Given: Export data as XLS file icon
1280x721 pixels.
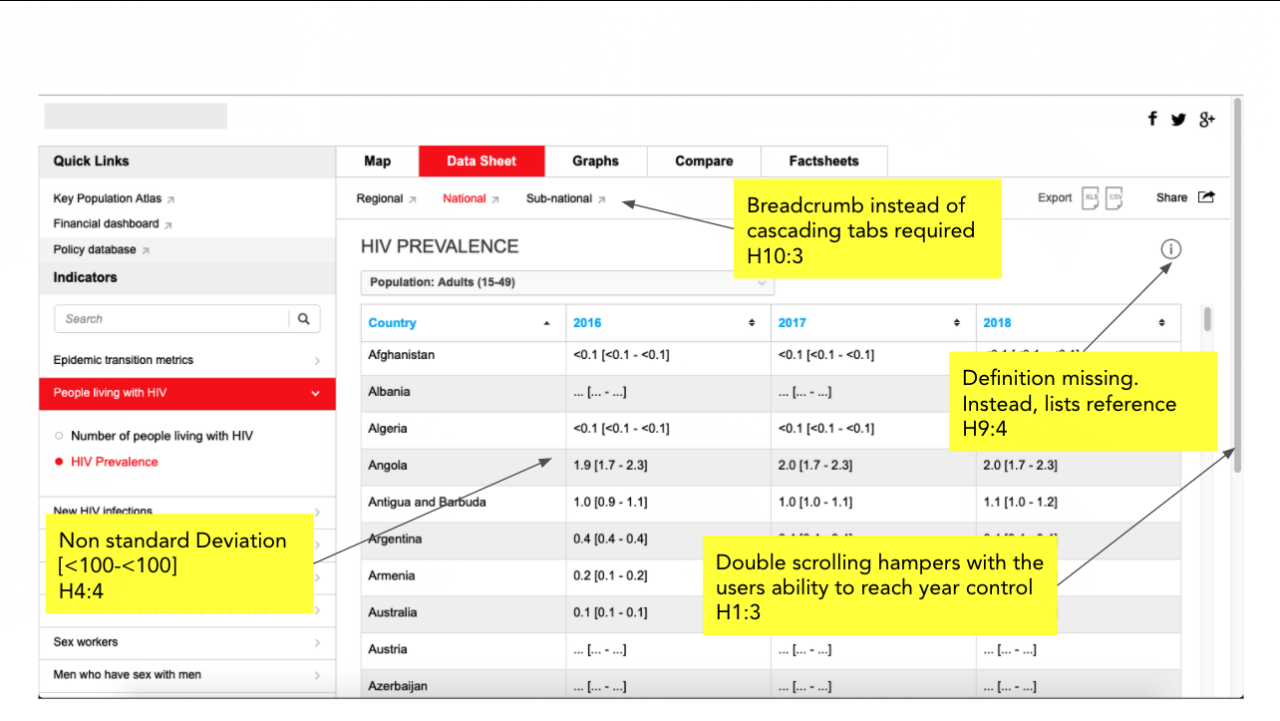Looking at the screenshot, I should click(x=1091, y=198).
